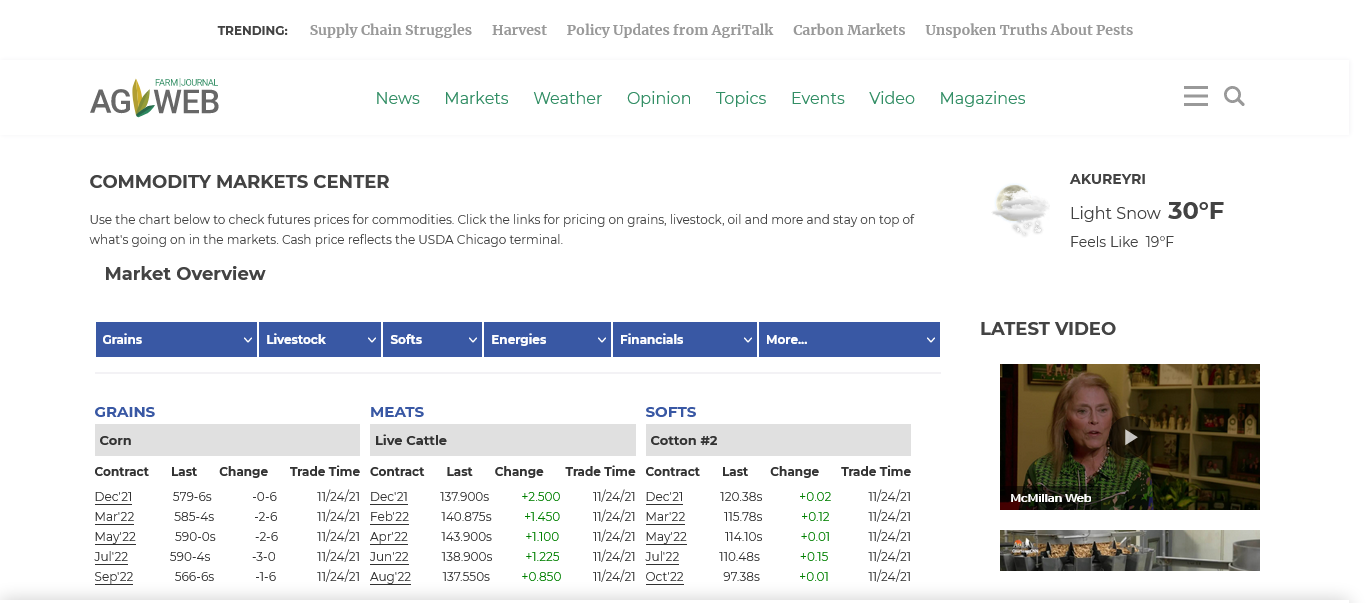This screenshot has height=603, width=1366.
Task: Open the More... dropdown
Action: tap(848, 339)
